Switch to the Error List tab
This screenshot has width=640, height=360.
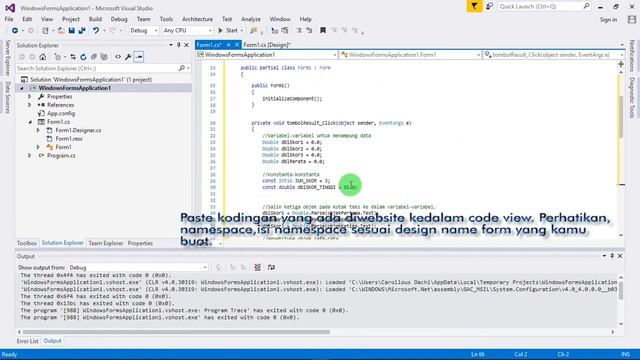[x=27, y=341]
